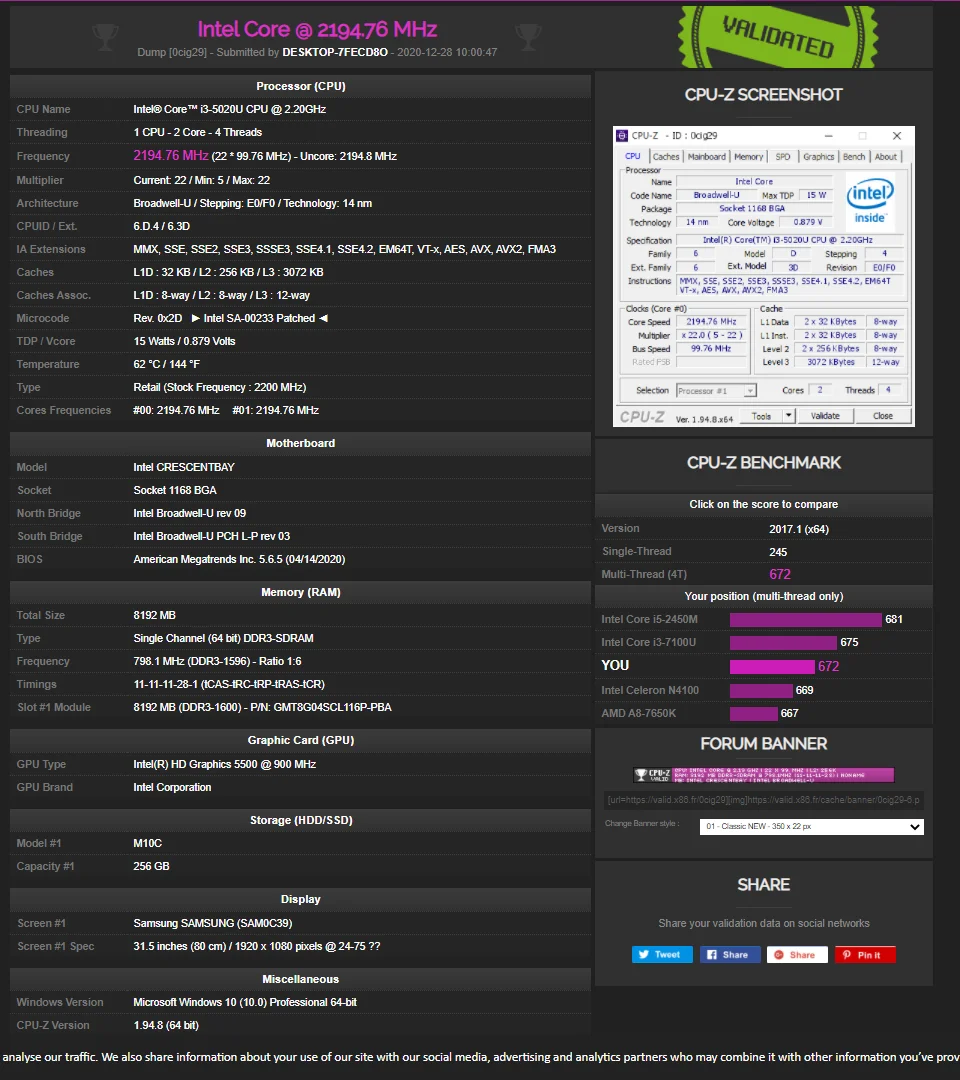The height and width of the screenshot is (1080, 960).
Task: Click the About tab in CPU-Z screenshot
Action: click(886, 157)
